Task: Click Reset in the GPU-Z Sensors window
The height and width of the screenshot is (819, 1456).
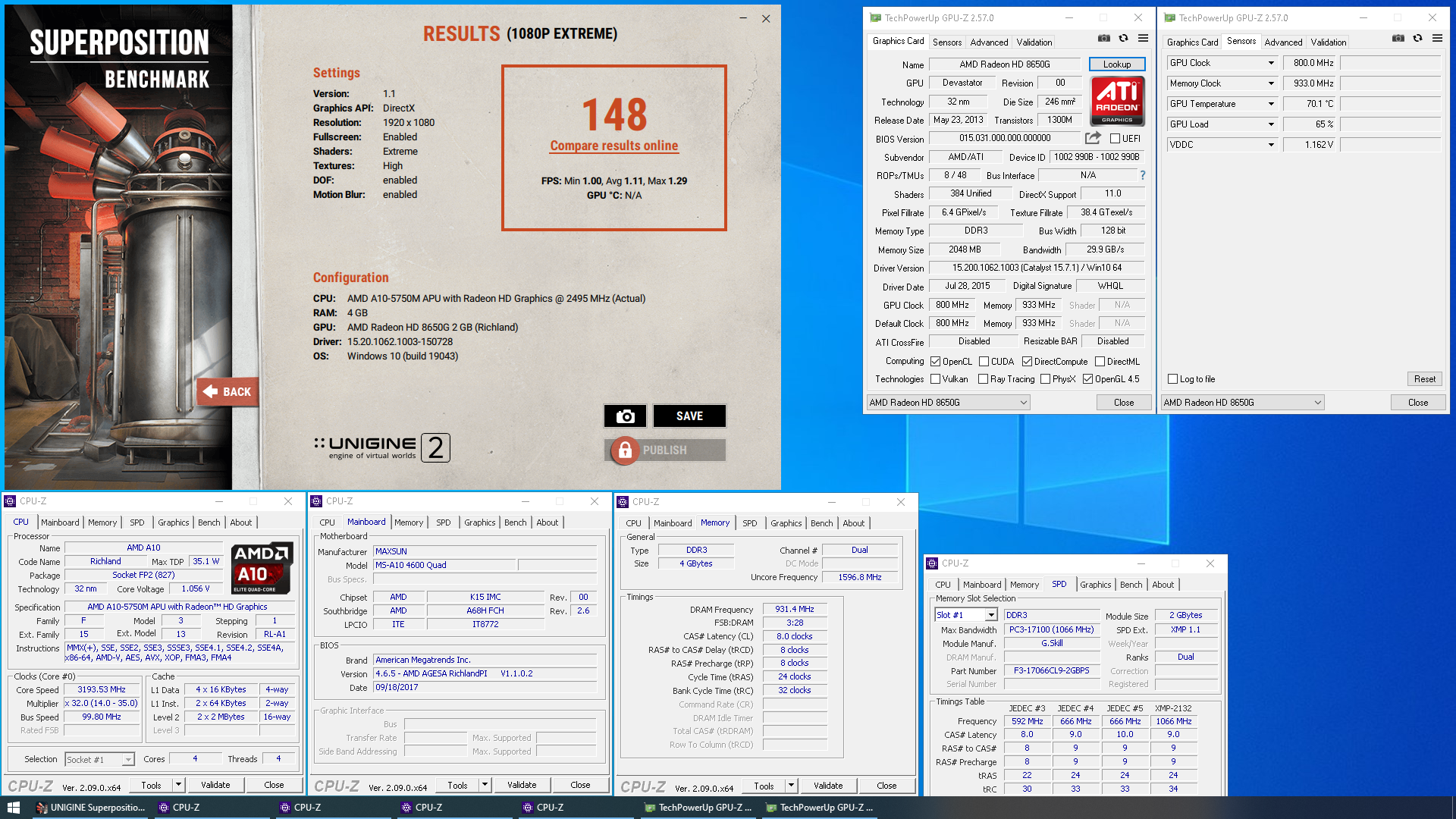Action: (1424, 379)
